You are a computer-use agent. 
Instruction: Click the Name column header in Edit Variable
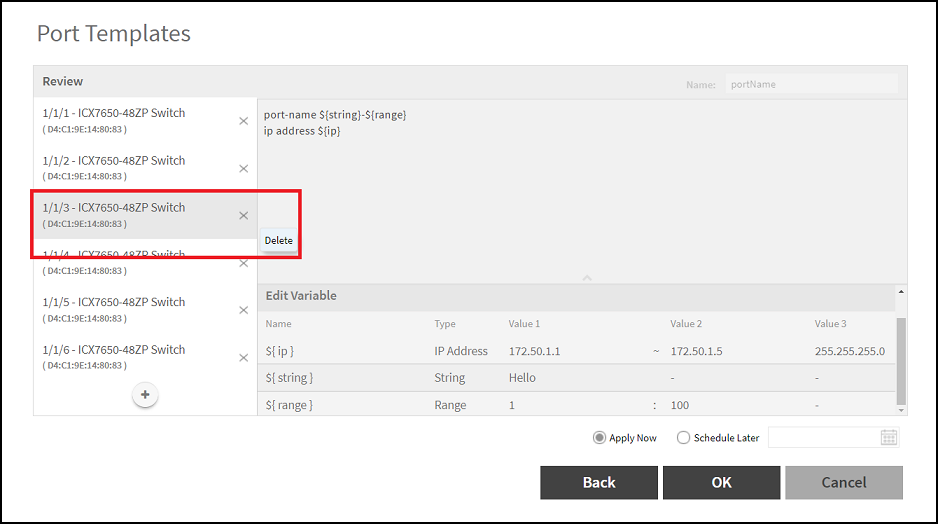pyautogui.click(x=278, y=324)
